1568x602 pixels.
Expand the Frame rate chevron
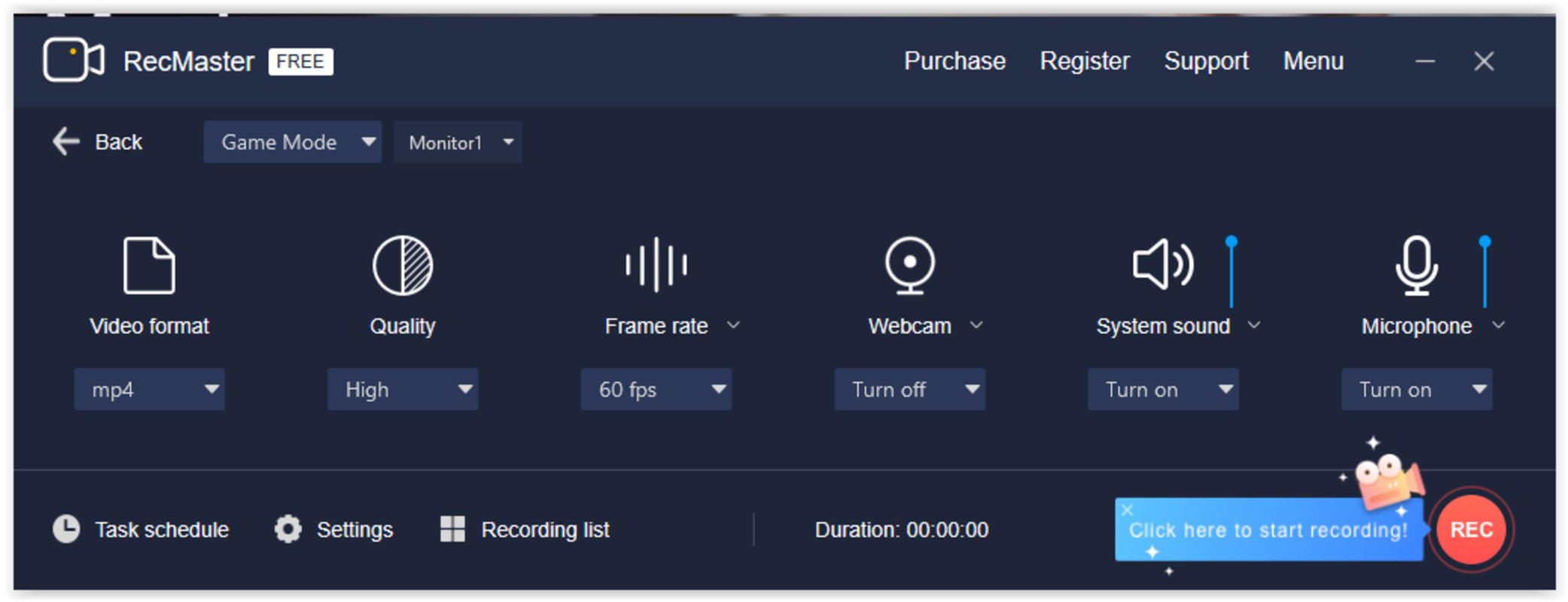733,325
